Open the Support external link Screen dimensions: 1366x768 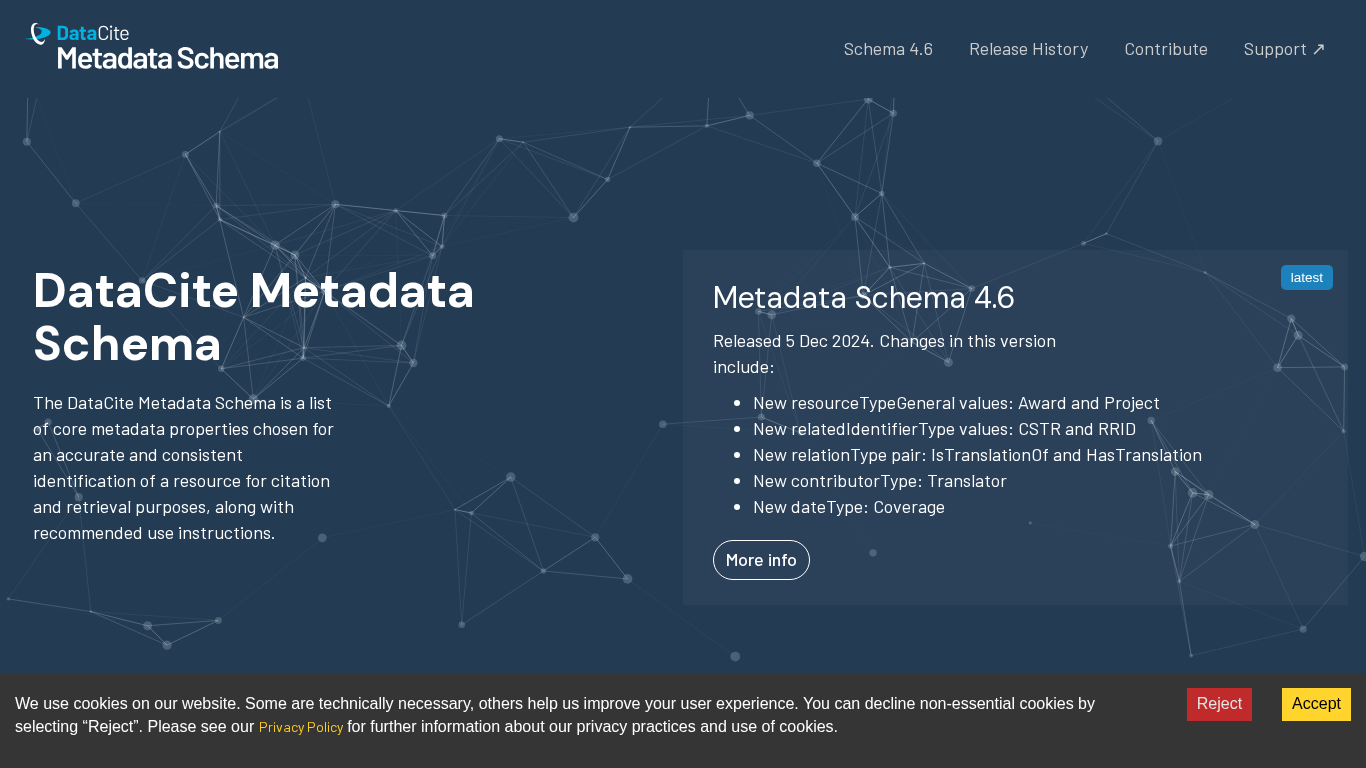[x=1284, y=49]
